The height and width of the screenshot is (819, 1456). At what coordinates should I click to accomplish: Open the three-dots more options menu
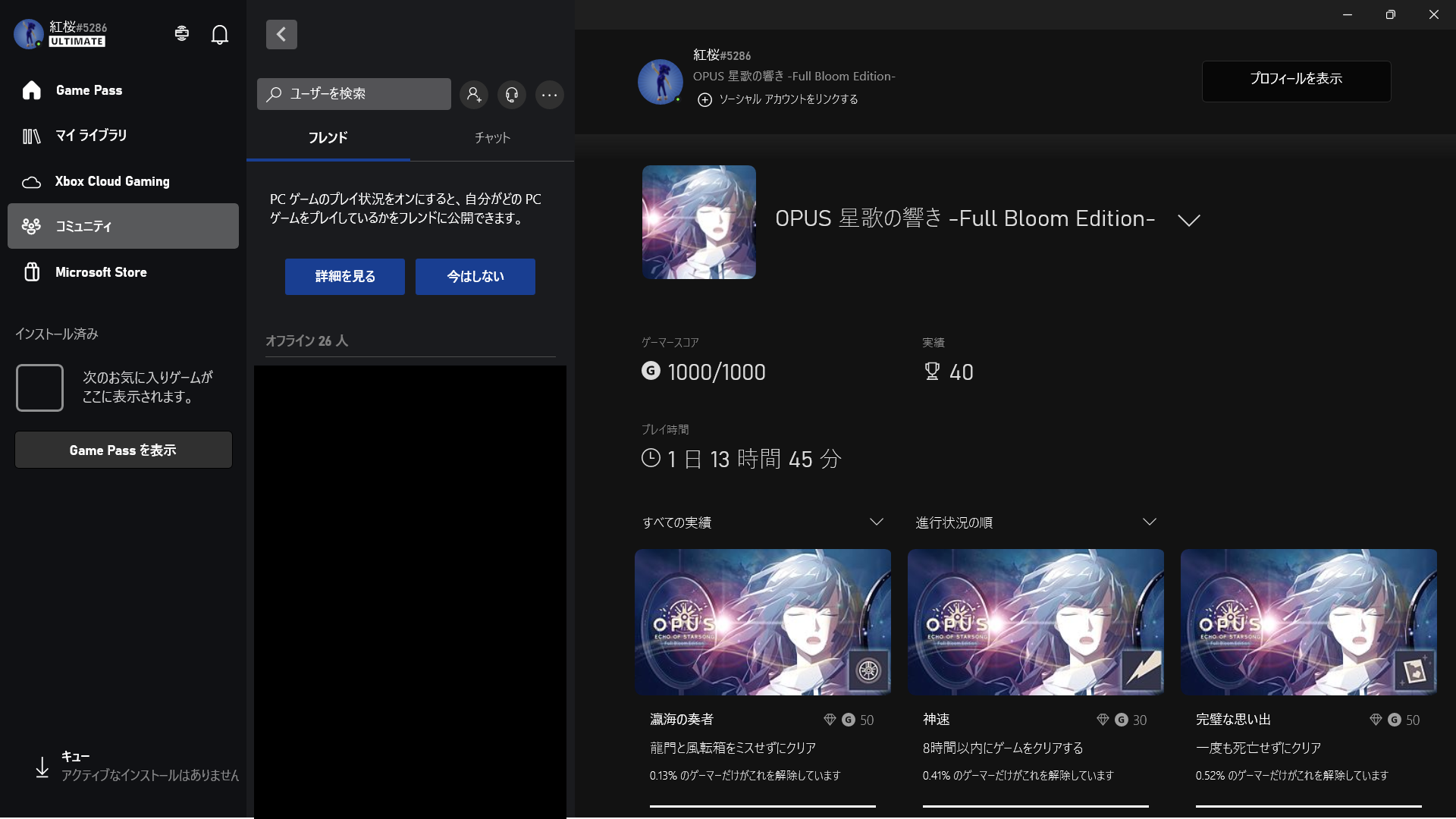pos(550,95)
